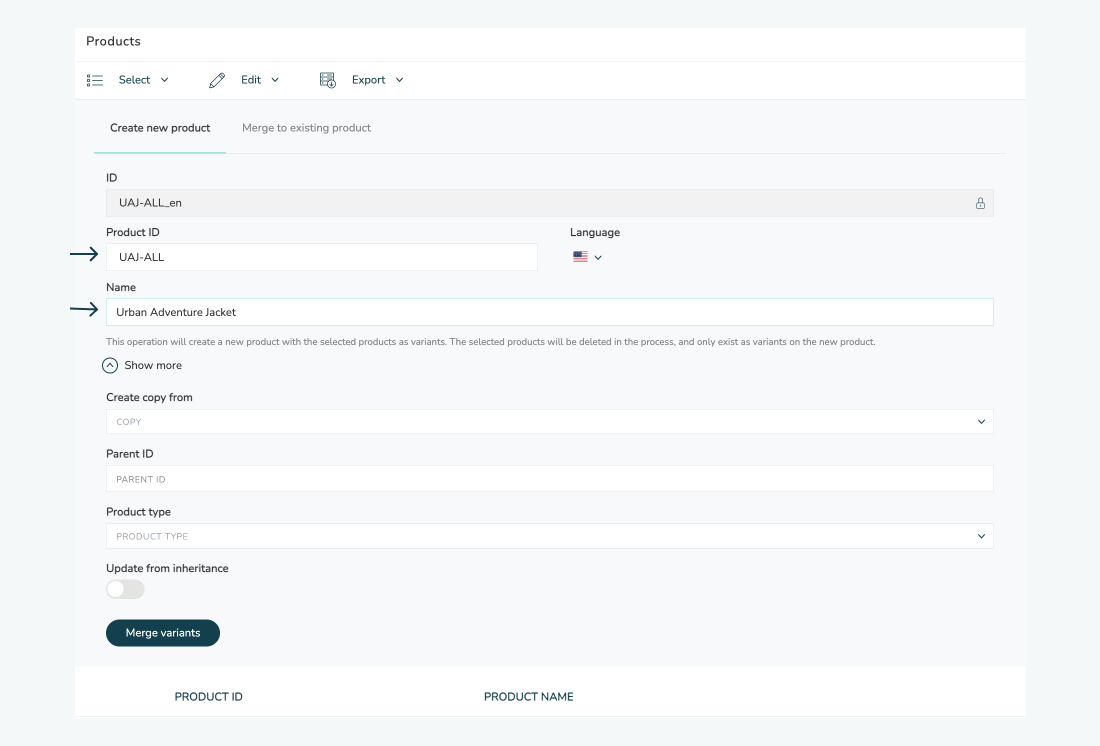Click the Export table icon

pos(328,80)
